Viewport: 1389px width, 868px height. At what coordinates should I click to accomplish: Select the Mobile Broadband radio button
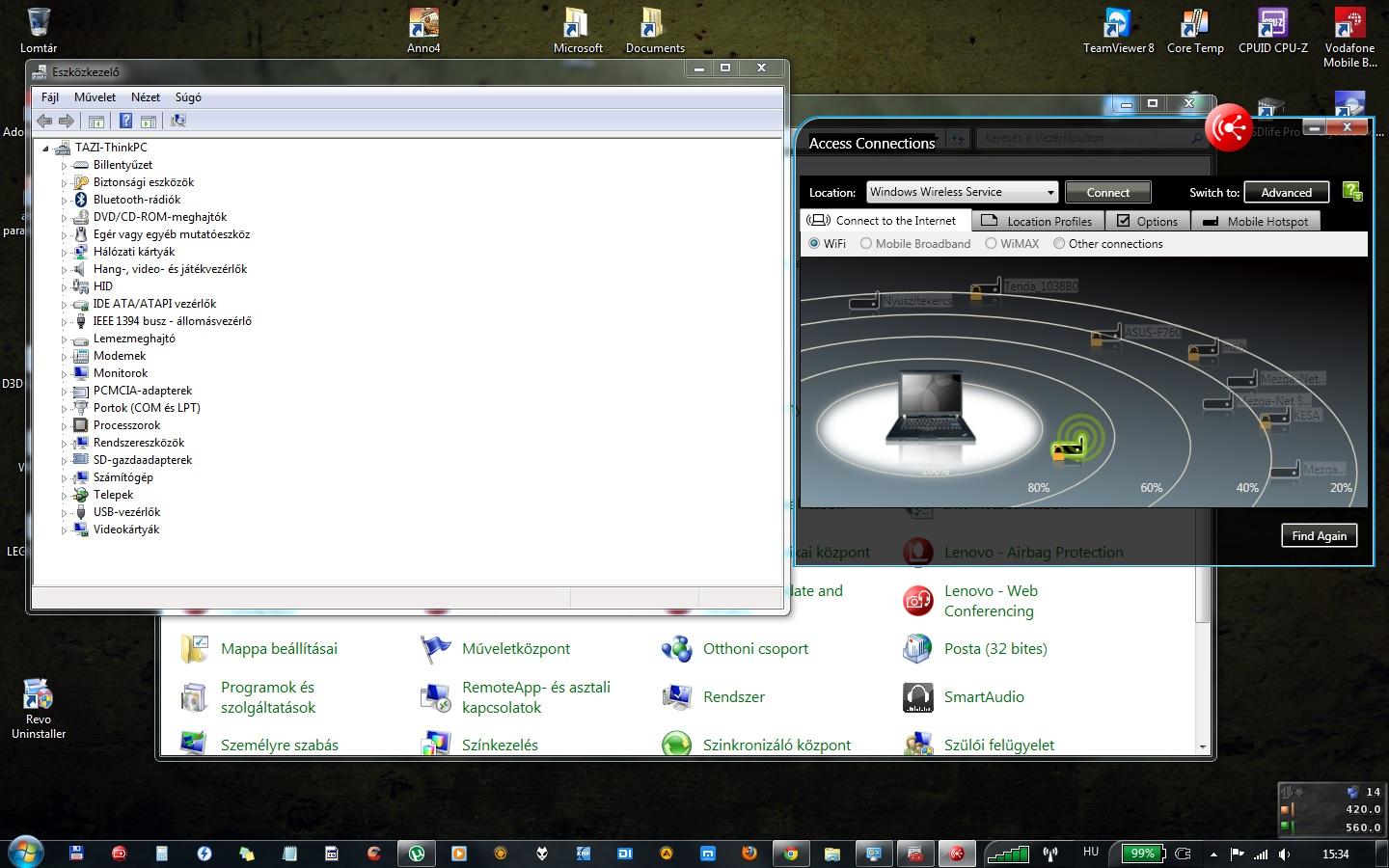866,244
